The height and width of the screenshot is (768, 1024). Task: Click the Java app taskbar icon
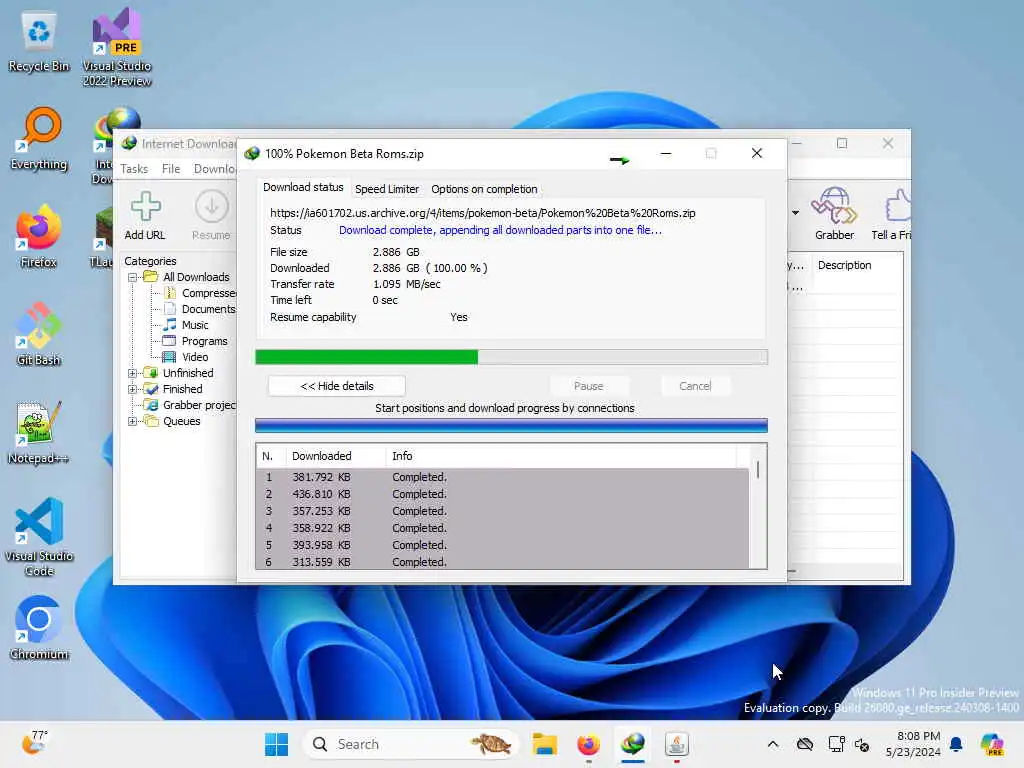click(677, 744)
